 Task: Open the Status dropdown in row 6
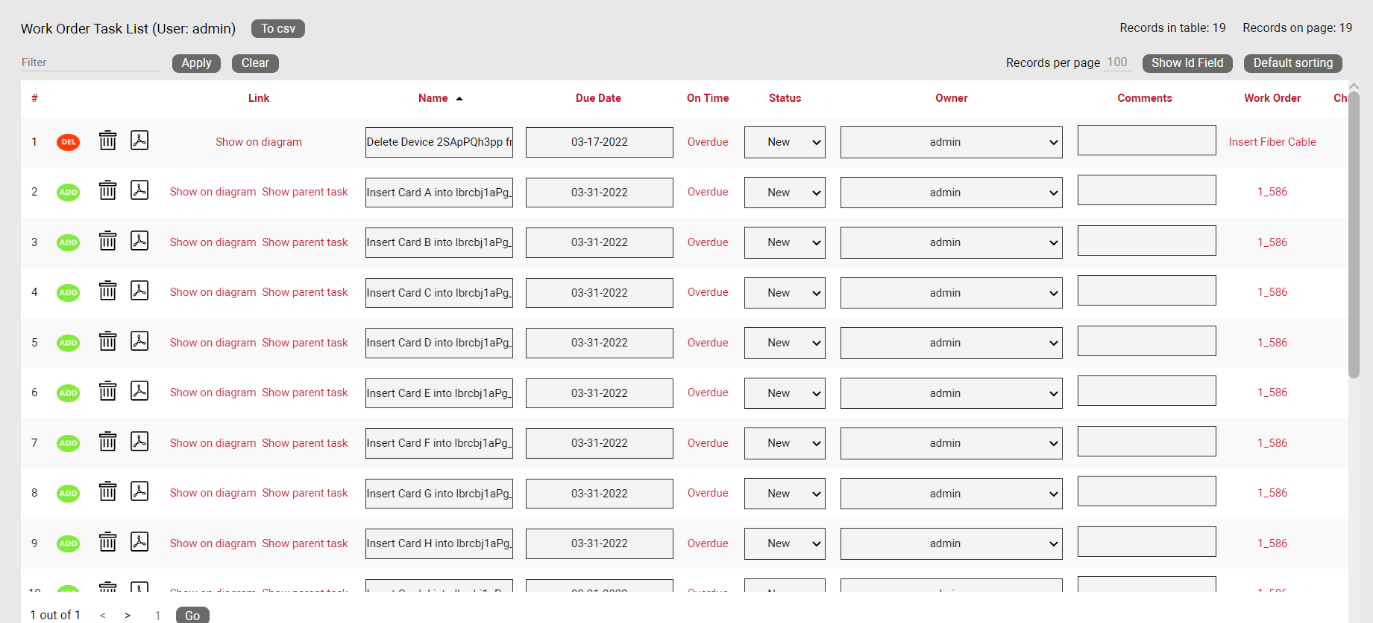coord(784,393)
